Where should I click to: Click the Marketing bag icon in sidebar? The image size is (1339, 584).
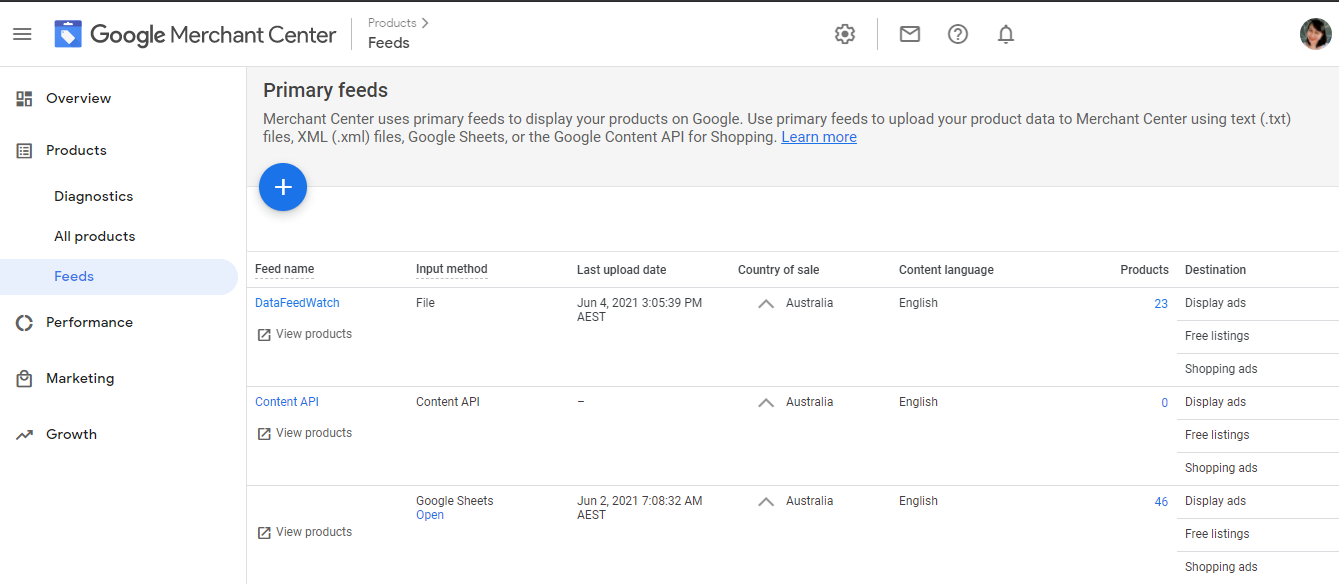click(x=24, y=378)
